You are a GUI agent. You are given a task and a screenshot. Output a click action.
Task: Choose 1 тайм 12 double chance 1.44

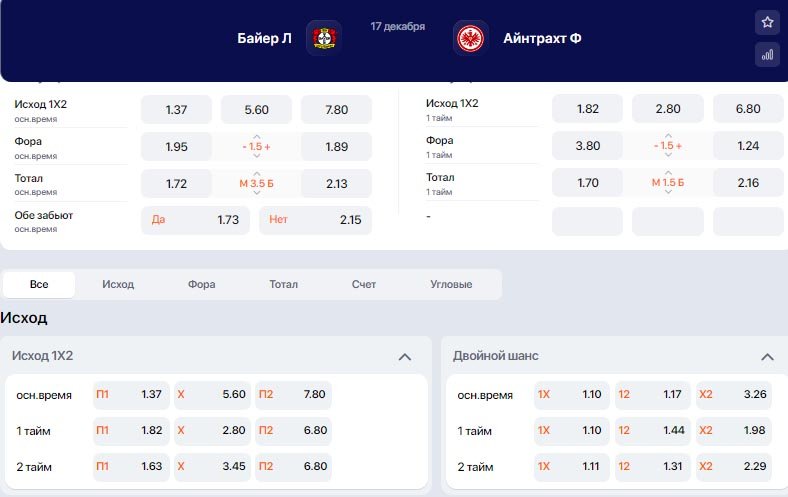(652, 431)
